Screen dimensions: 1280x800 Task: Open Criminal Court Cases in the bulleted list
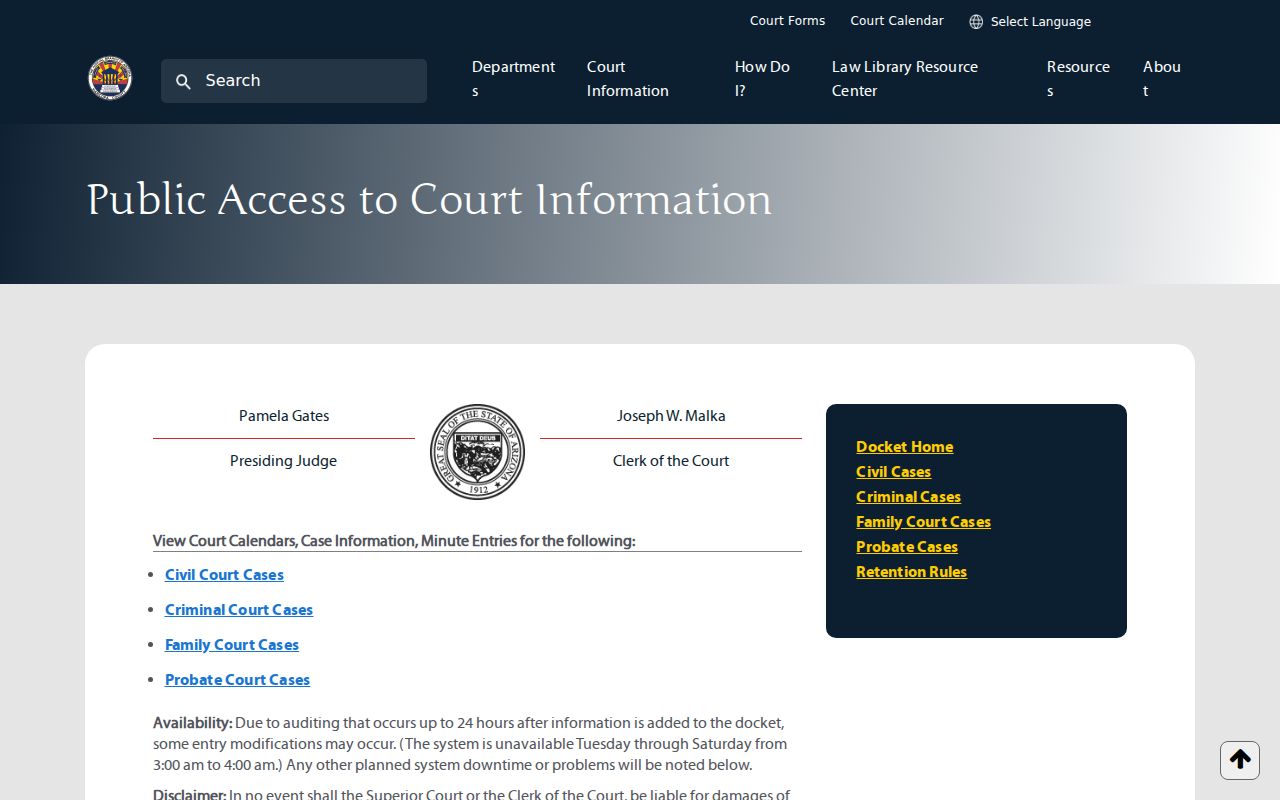point(239,610)
